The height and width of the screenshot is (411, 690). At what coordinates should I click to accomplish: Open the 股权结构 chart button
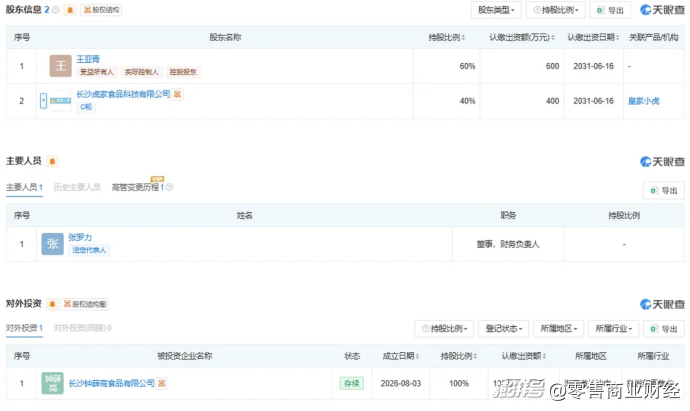click(101, 10)
